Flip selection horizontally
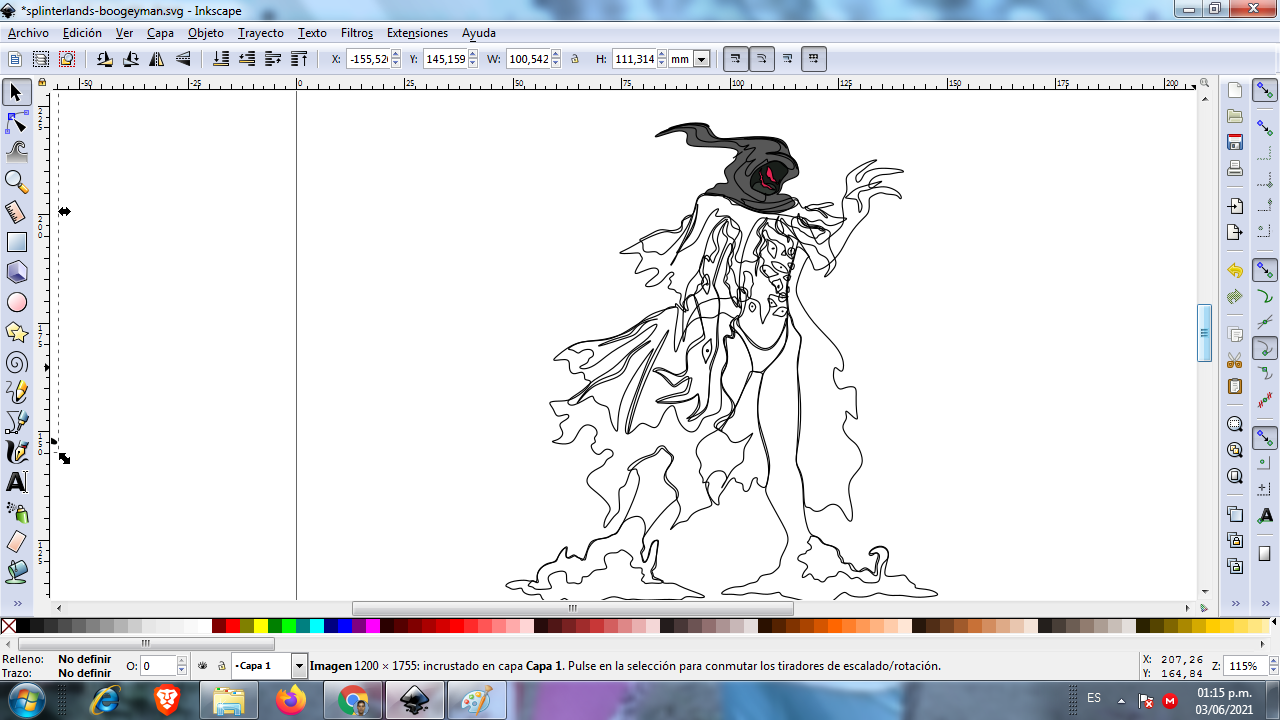This screenshot has height=720, width=1280. pyautogui.click(x=157, y=59)
